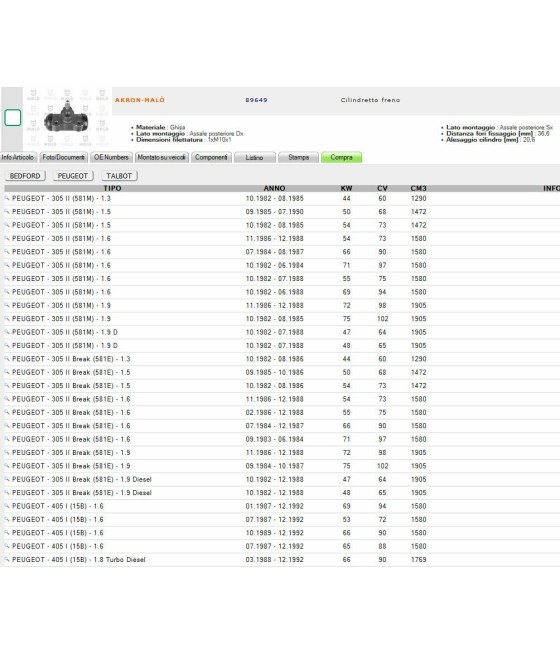Click magnifier icon for 305 II (581M) 1.9 D 47 KW row
560x655 pixels.
(7, 332)
